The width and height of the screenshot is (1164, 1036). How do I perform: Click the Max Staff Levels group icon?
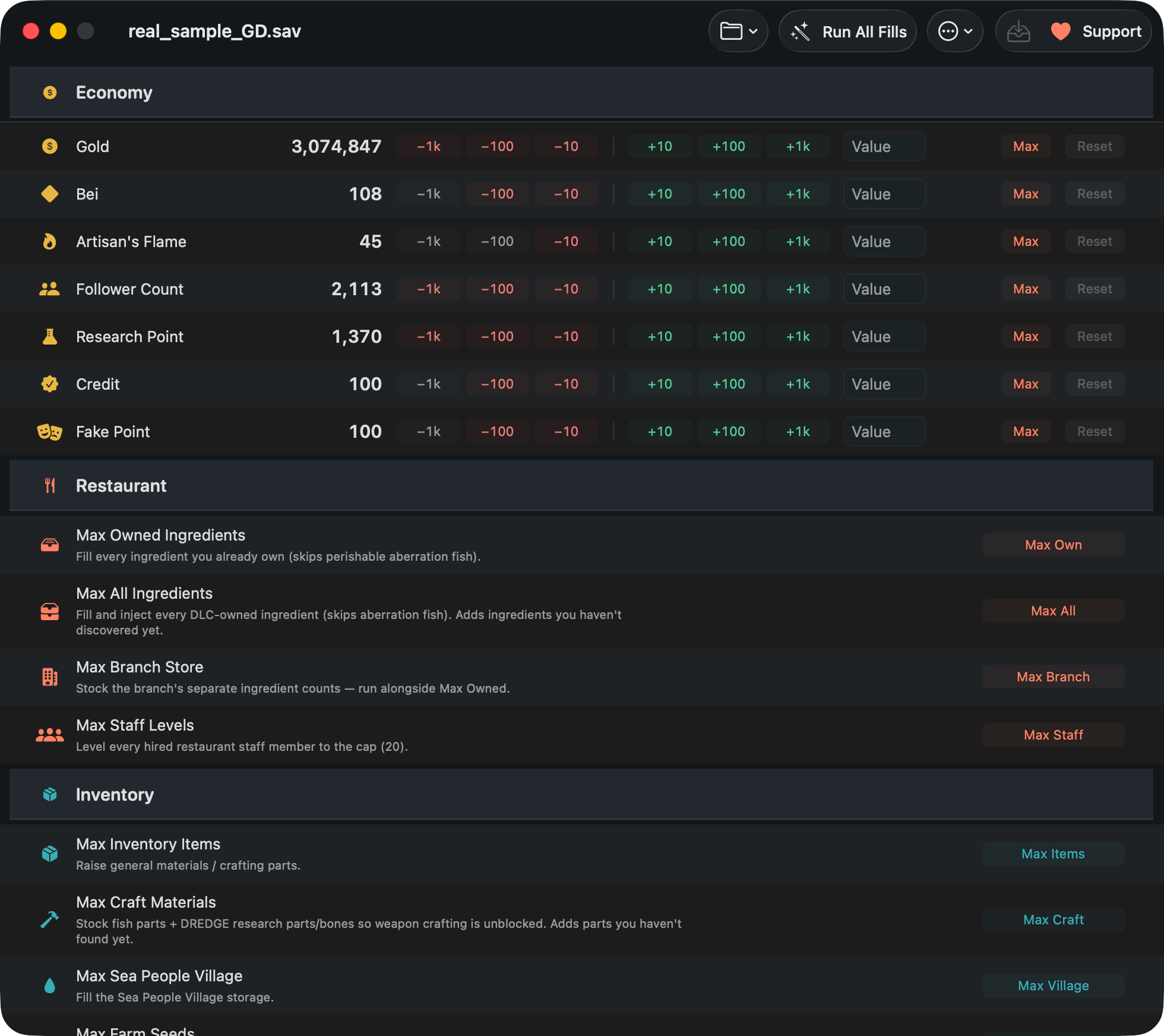pyautogui.click(x=50, y=735)
